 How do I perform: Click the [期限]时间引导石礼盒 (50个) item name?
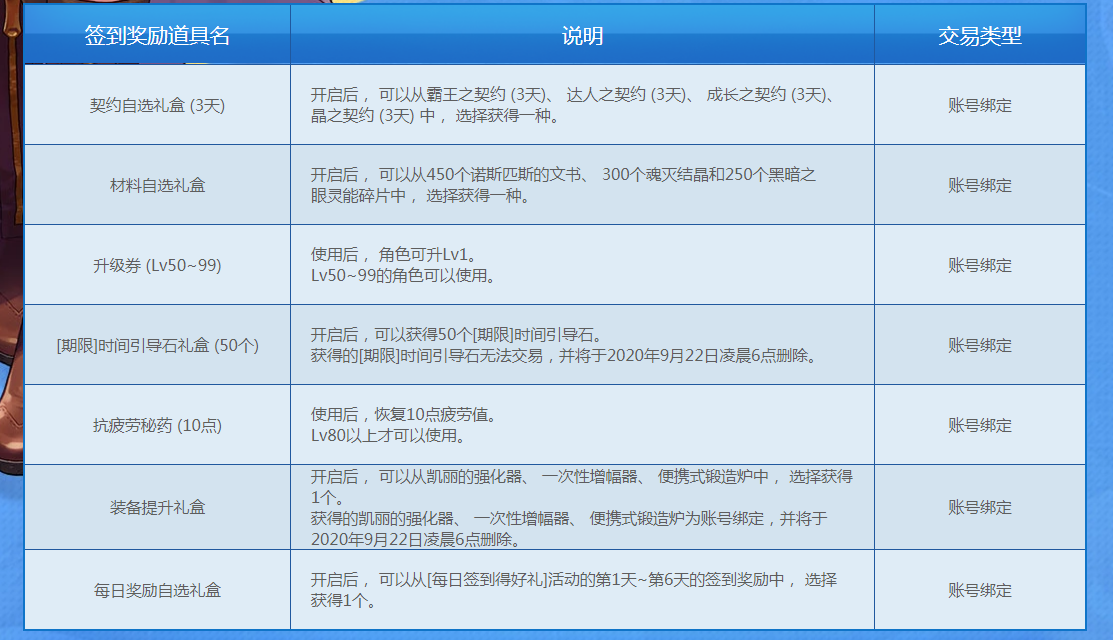(x=157, y=345)
